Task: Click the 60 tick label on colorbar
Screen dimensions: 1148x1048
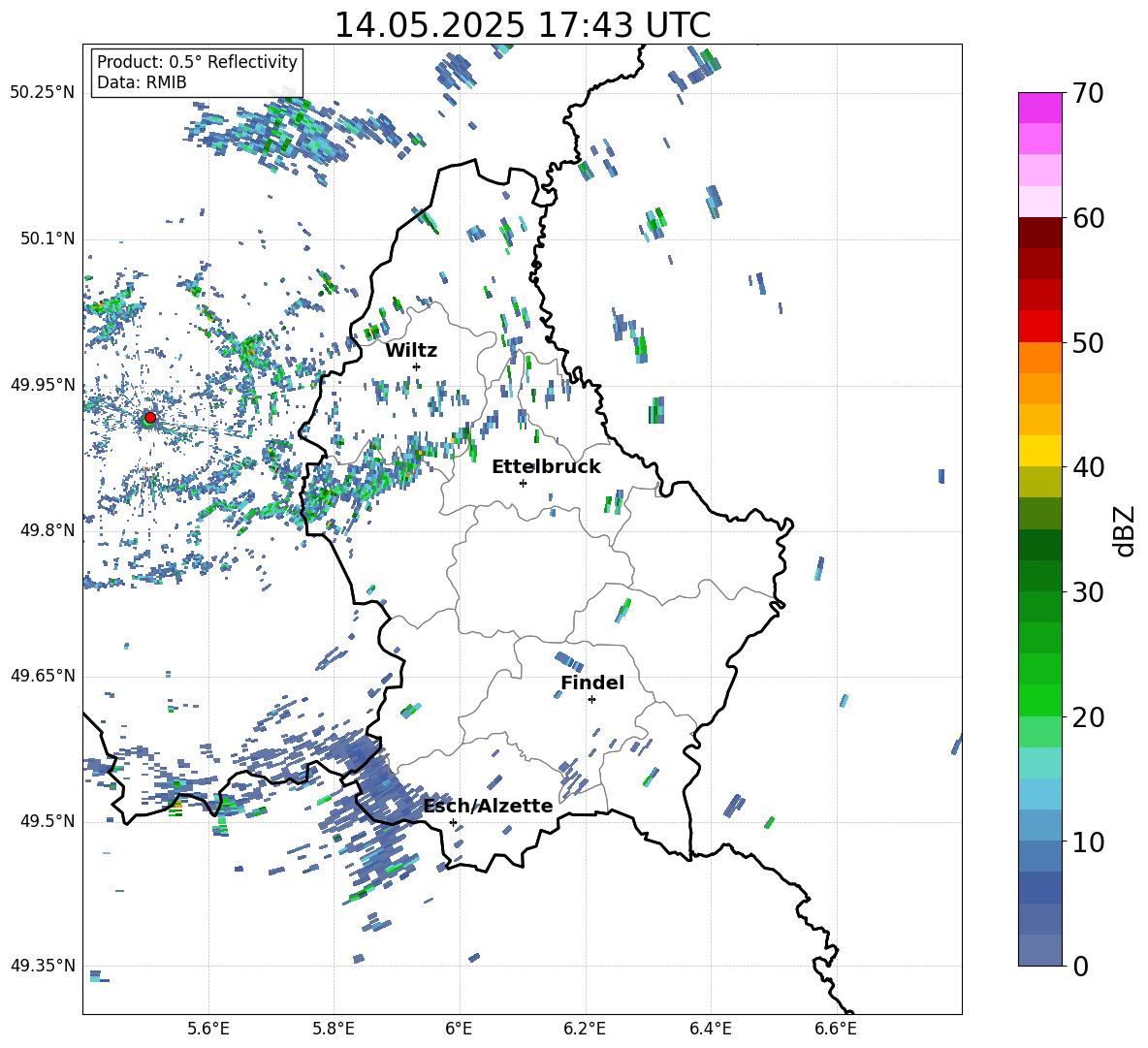Action: point(1087,218)
